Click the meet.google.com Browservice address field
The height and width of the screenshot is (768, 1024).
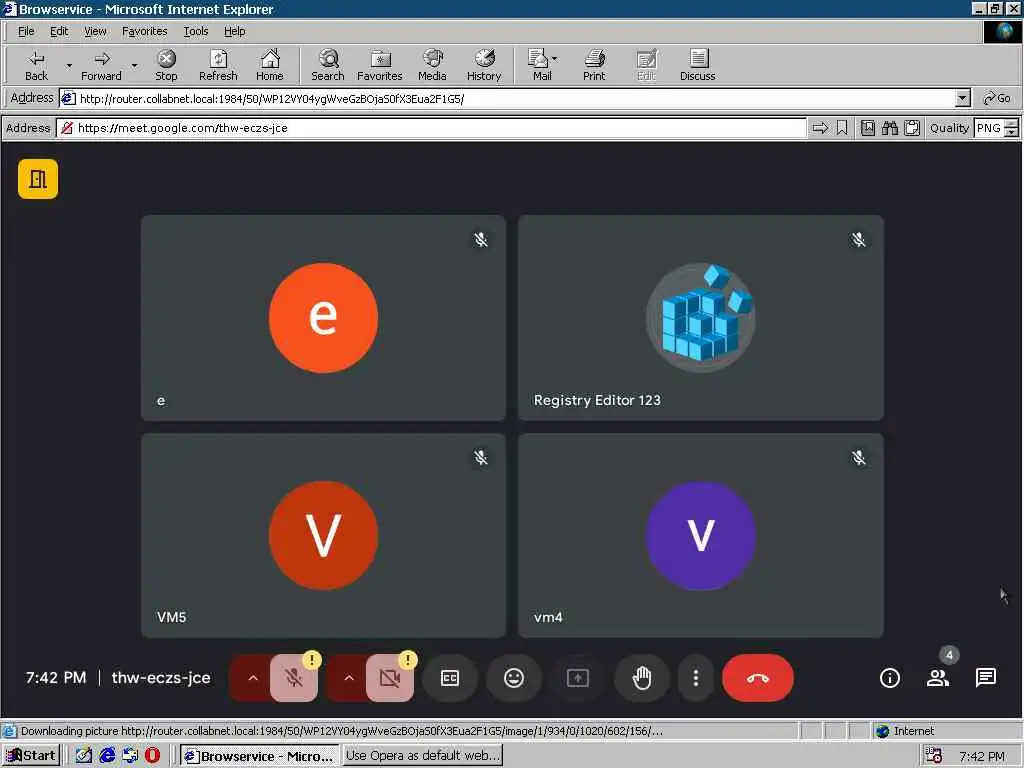pos(431,128)
